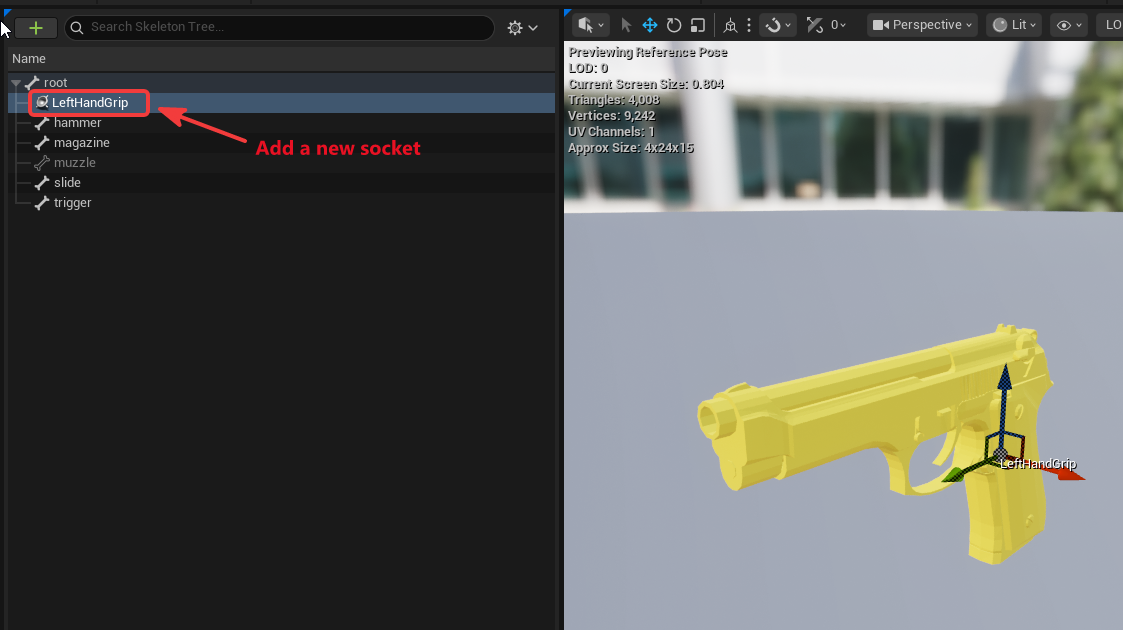The height and width of the screenshot is (630, 1123).
Task: Click the Name column header
Action: point(29,59)
